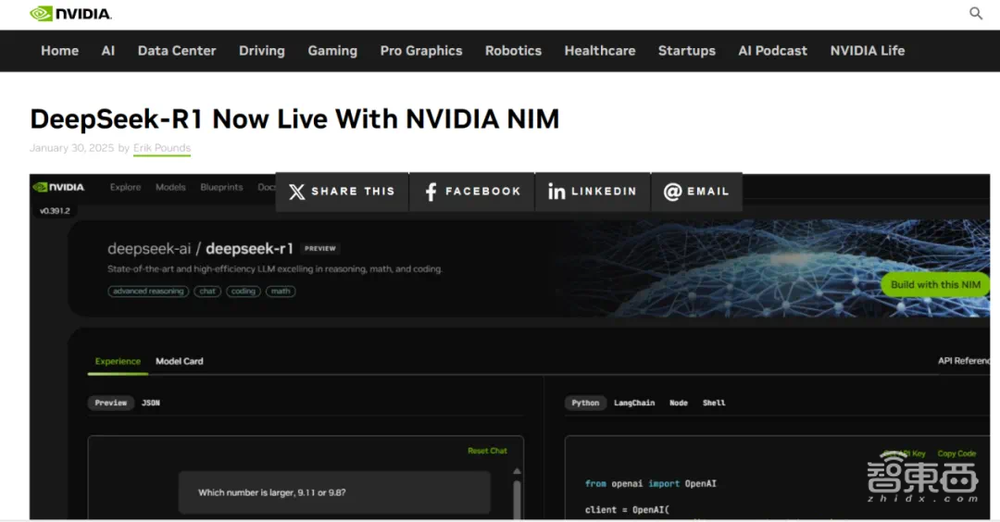Share the article on LinkedIn

[592, 191]
